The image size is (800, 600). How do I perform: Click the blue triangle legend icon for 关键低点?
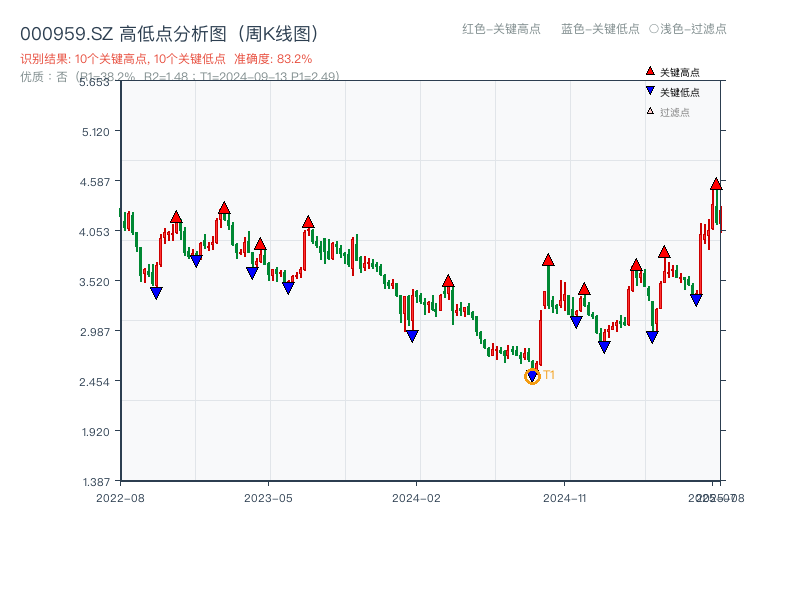(x=650, y=91)
